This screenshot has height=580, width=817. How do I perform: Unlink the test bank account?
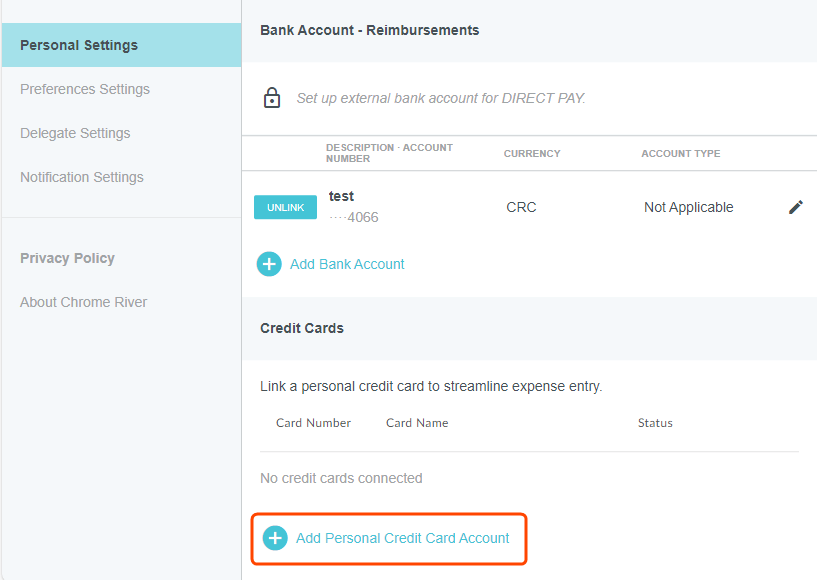pyautogui.click(x=285, y=207)
